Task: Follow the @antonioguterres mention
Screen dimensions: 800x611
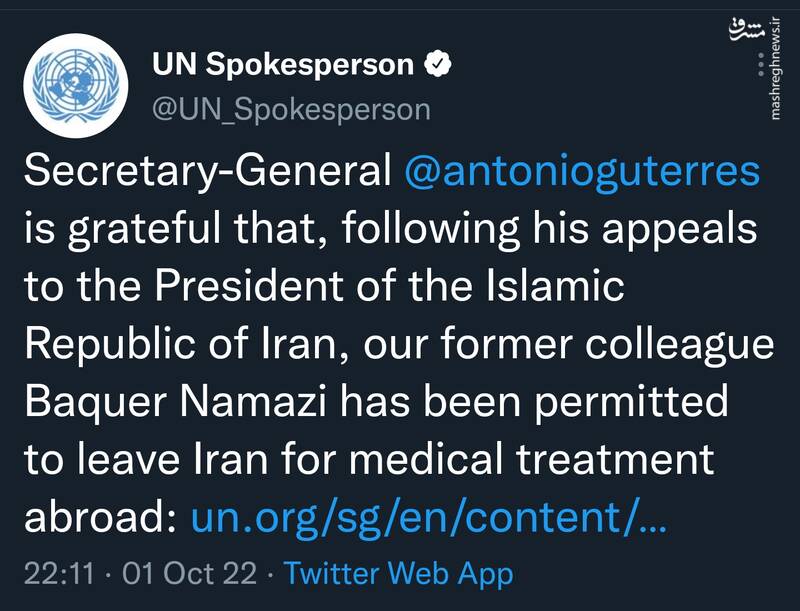Action: click(x=582, y=172)
